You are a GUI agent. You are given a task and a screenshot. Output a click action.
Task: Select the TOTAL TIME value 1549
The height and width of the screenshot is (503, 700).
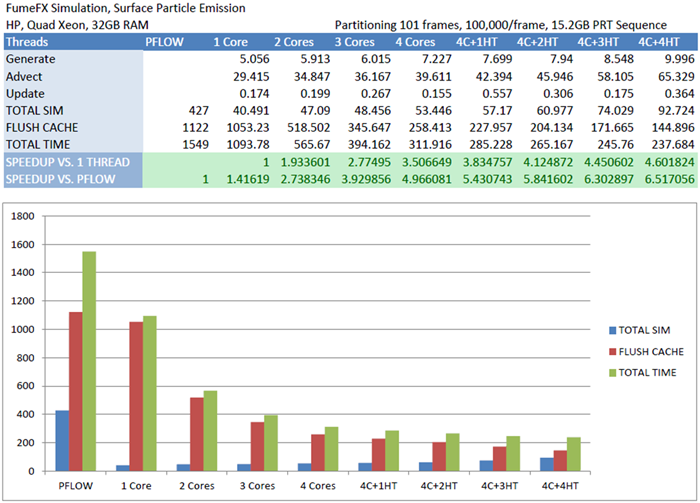(x=196, y=145)
